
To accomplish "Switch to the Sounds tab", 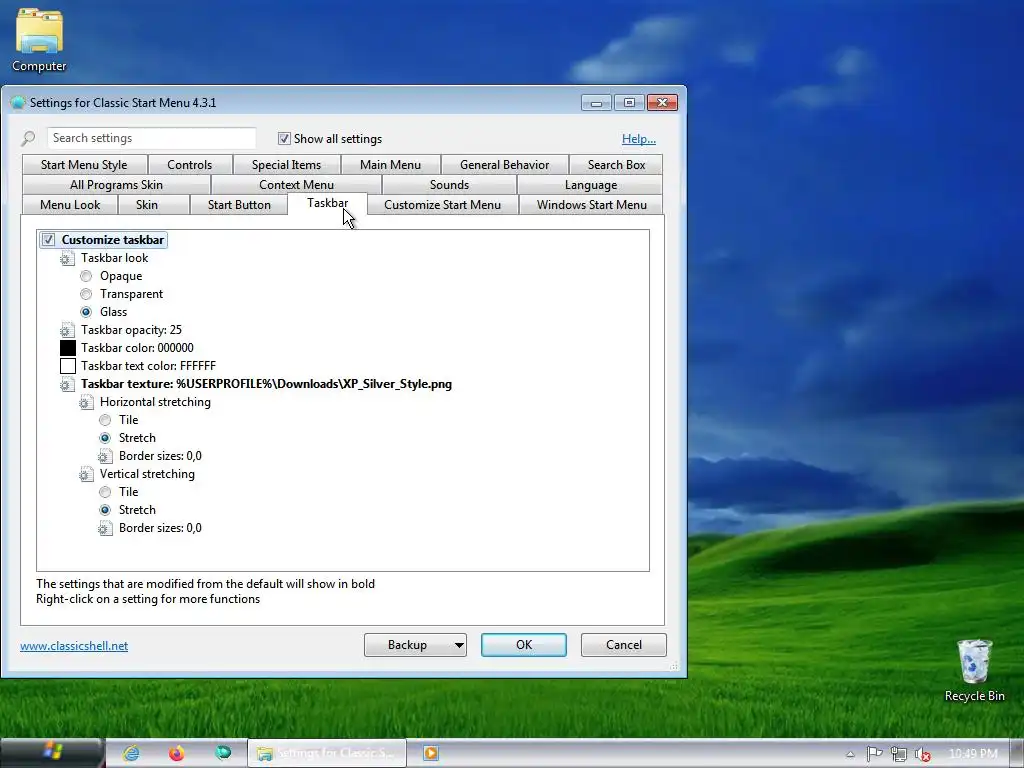I will click(449, 185).
